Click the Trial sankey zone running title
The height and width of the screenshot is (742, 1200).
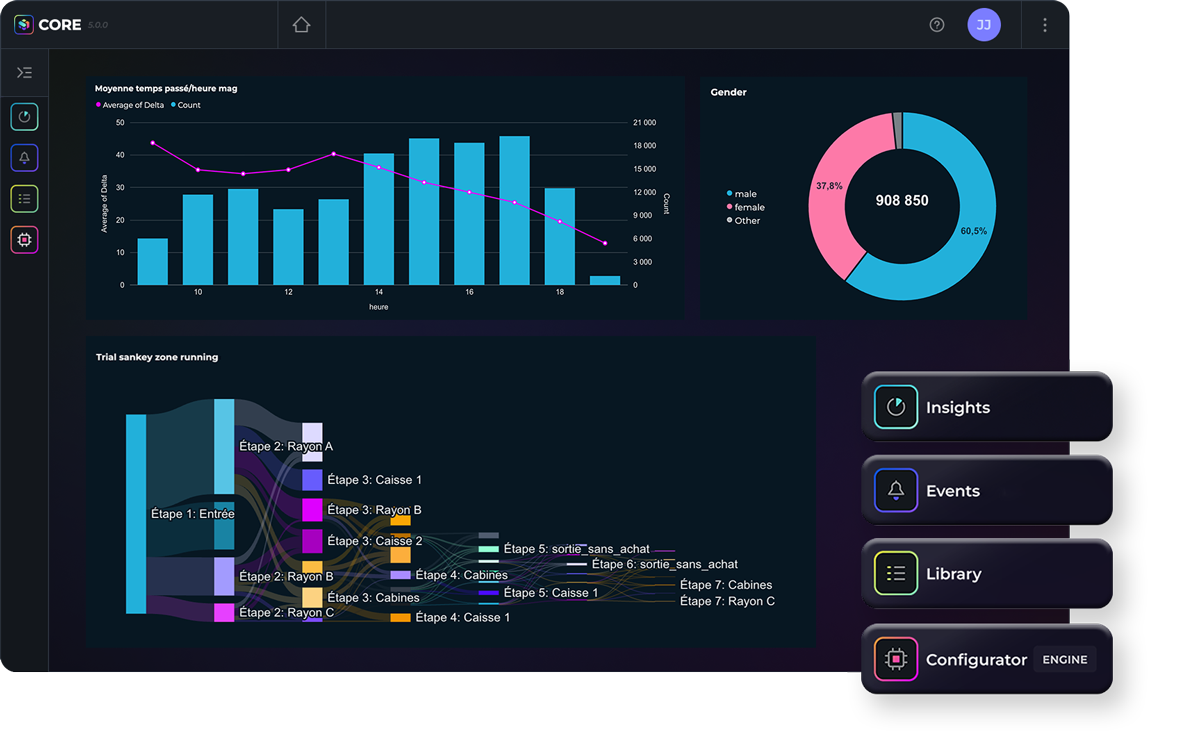pyautogui.click(x=157, y=357)
